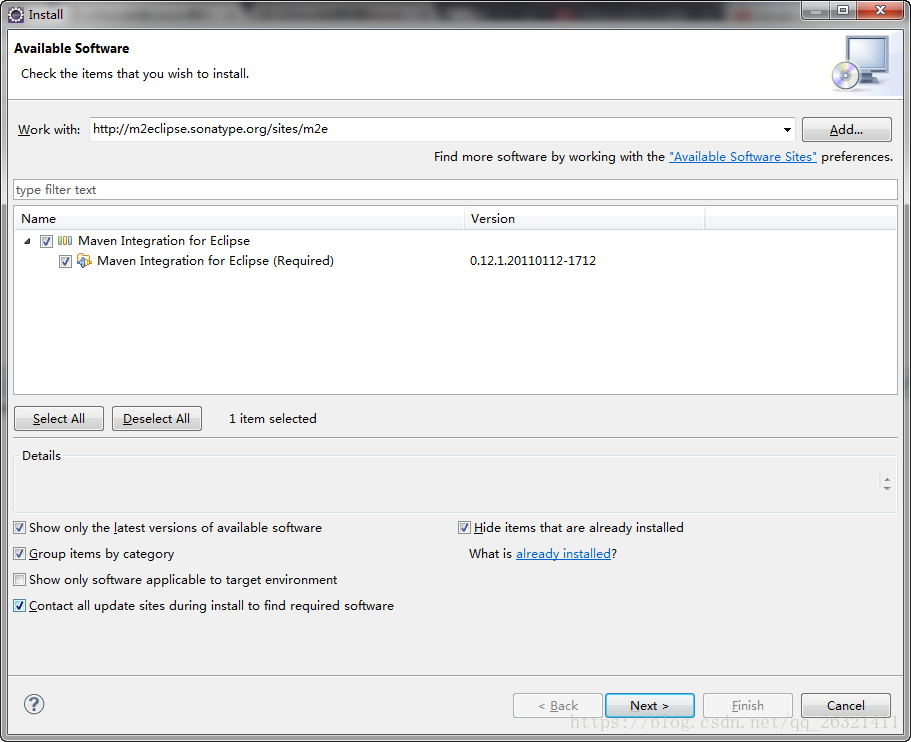Screen dimensions: 911x742
Task: Collapse the Maven Integration for Eclipse tree node
Action: (x=27, y=241)
